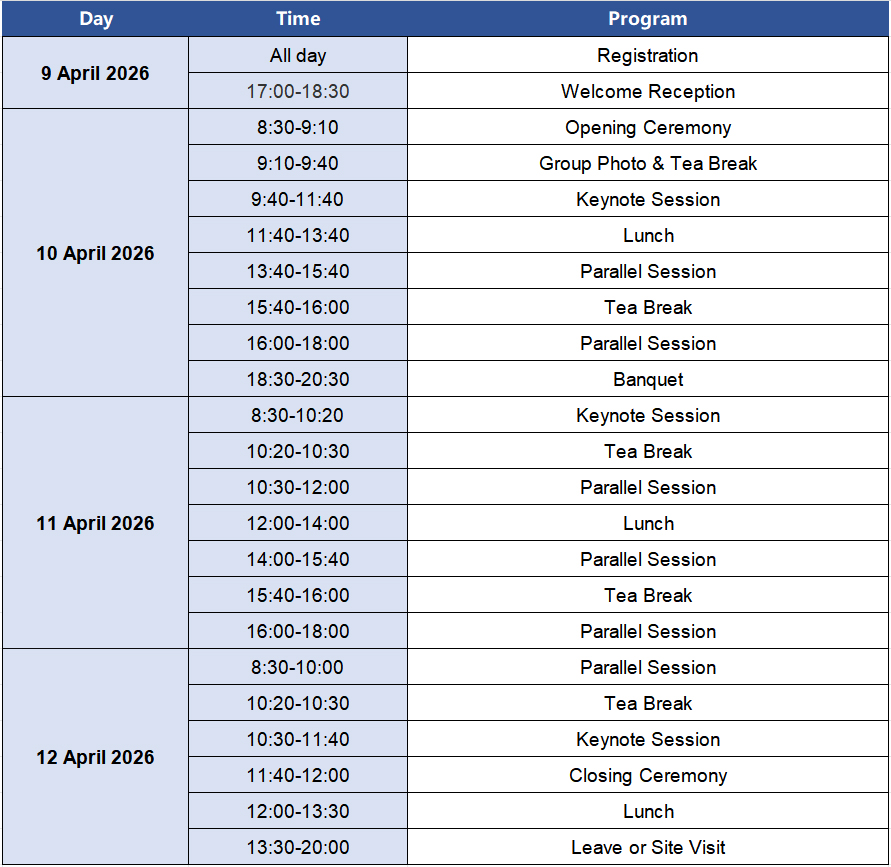Click the Closing Ceremony entry

point(648,775)
